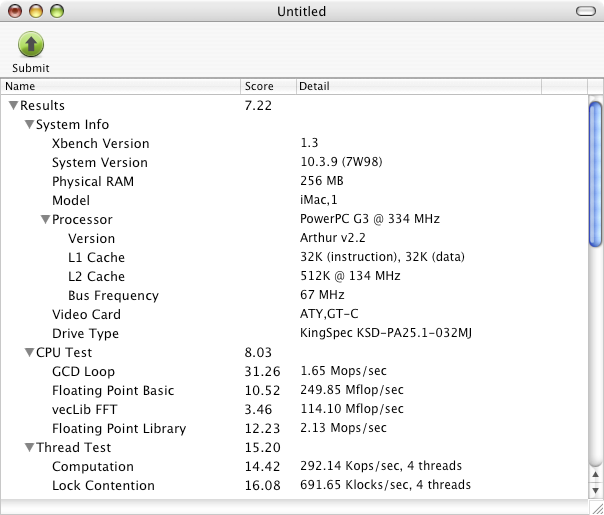The image size is (604, 515).
Task: Close the Untitled window with red button
Action: [15, 11]
